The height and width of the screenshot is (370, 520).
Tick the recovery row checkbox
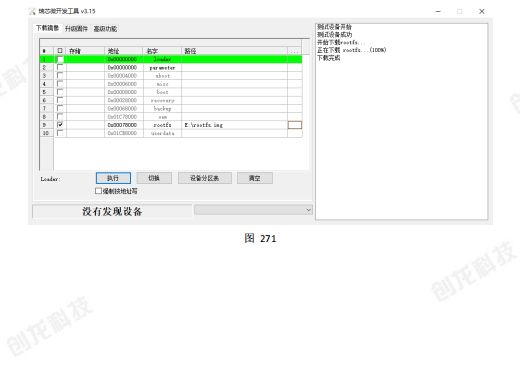tap(60, 100)
